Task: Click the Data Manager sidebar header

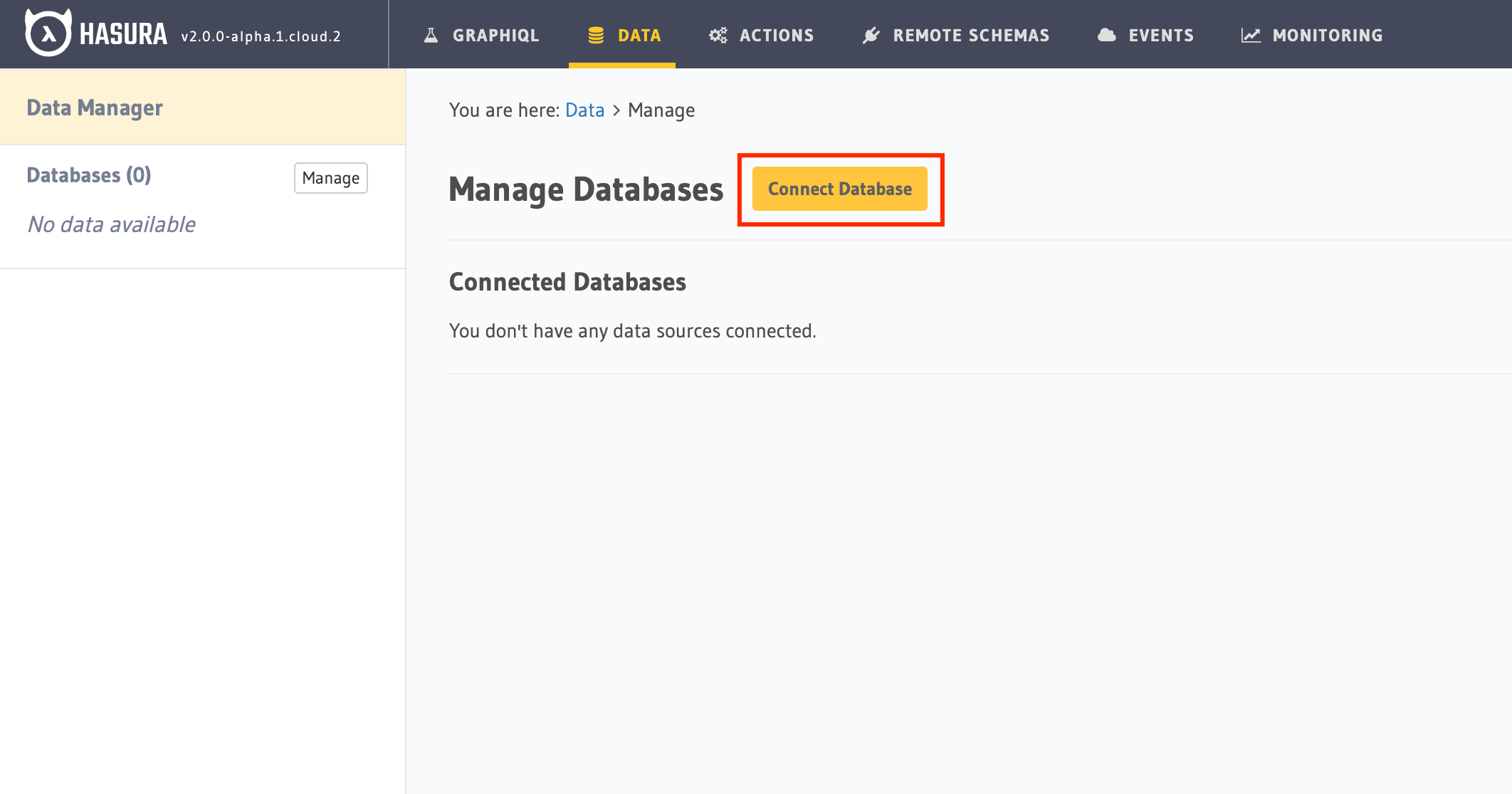Action: (95, 108)
